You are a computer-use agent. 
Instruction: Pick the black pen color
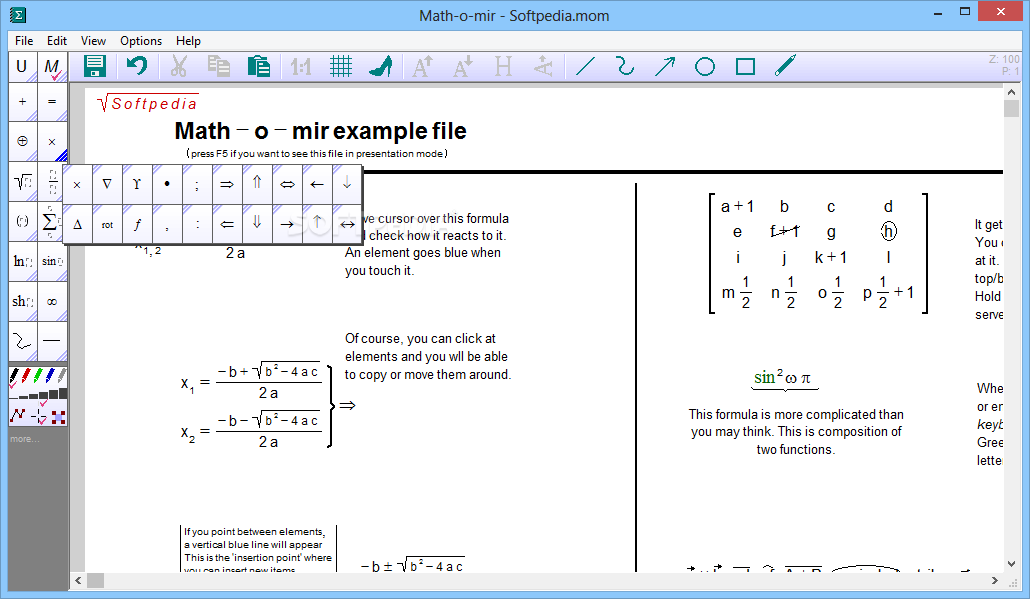coord(14,376)
